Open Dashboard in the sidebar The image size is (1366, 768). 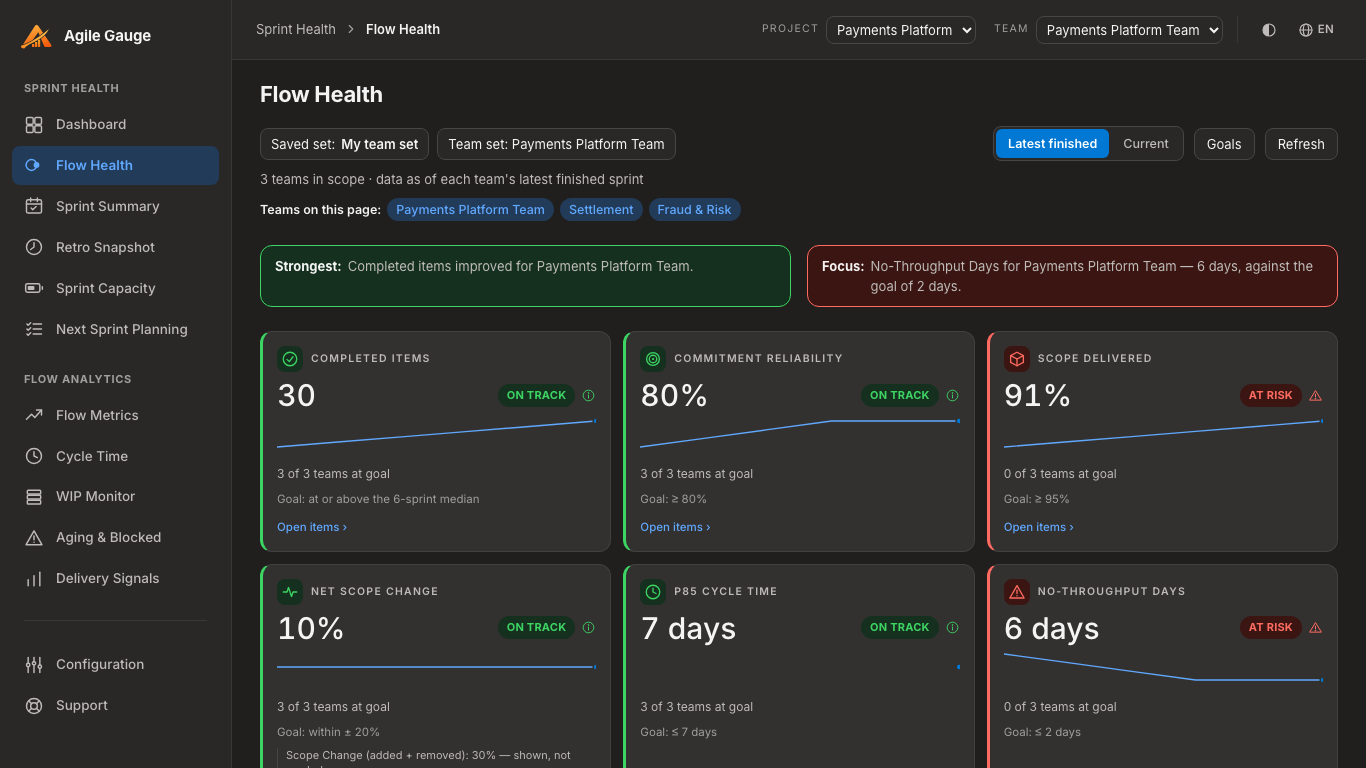point(115,125)
